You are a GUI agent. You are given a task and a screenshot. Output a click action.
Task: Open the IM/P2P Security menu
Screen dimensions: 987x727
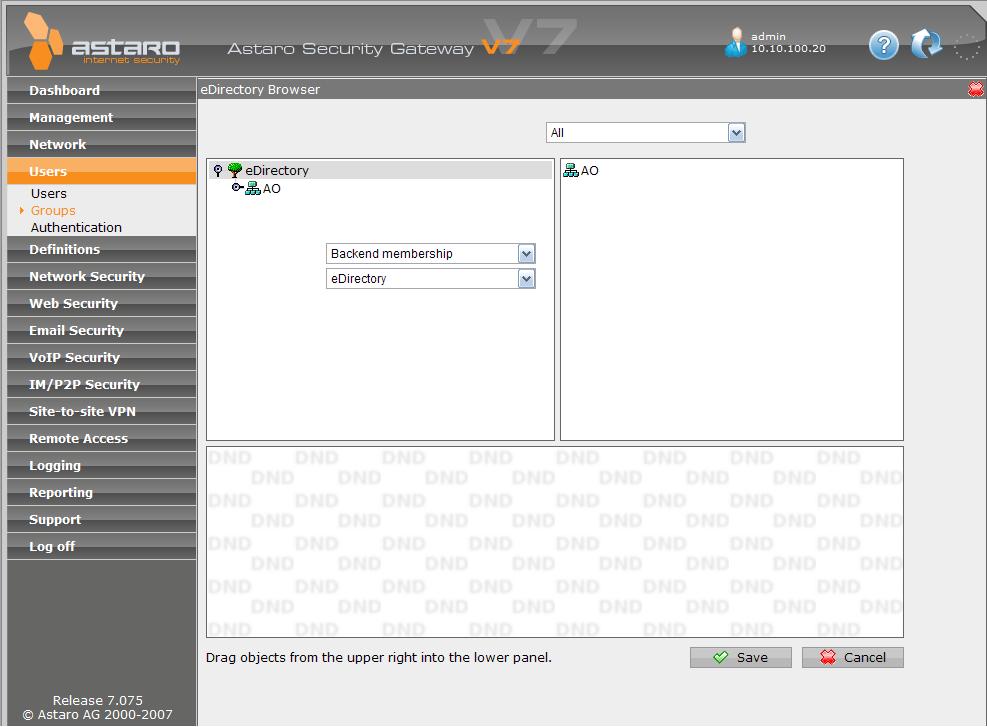(x=102, y=385)
